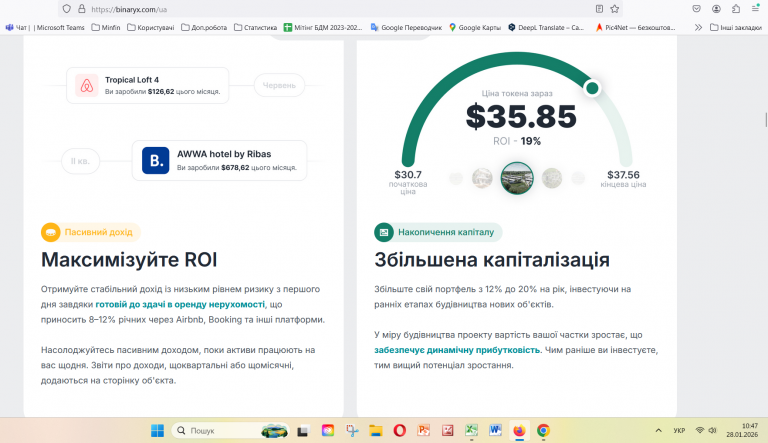Click the Накопичення капіталу green icon
The height and width of the screenshot is (443, 768).
pyautogui.click(x=384, y=232)
